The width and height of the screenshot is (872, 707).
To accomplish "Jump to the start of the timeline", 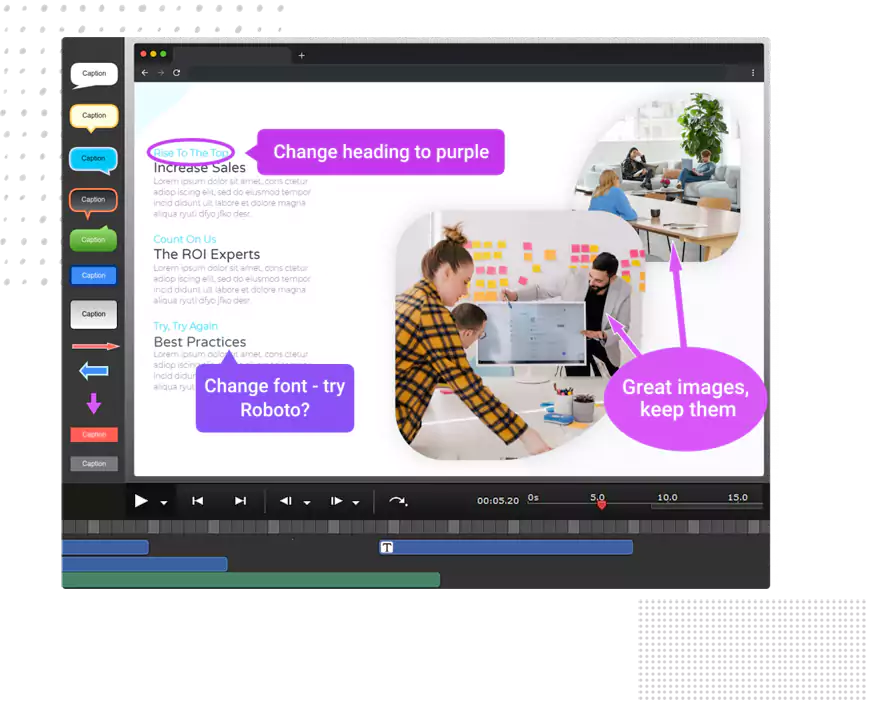I will (198, 501).
